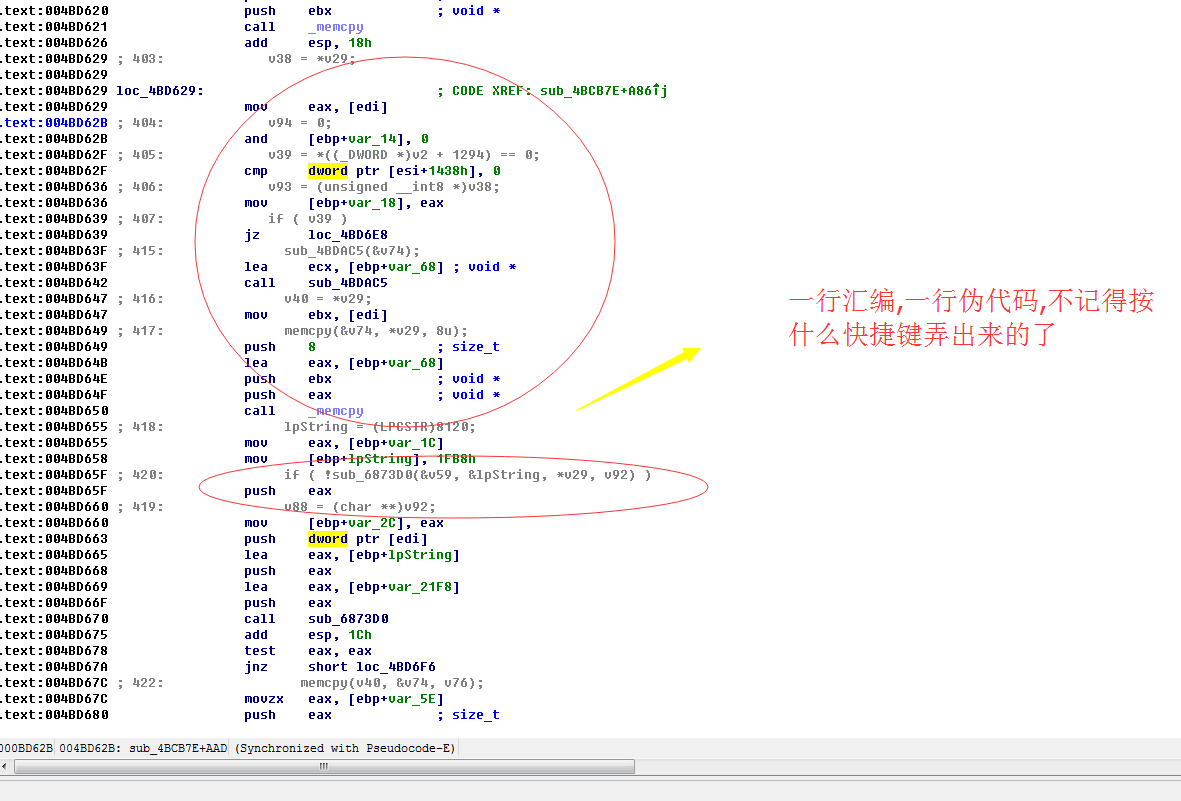Click the 'add esp, 18h' instruction
The height and width of the screenshot is (801, 1181).
coord(307,43)
